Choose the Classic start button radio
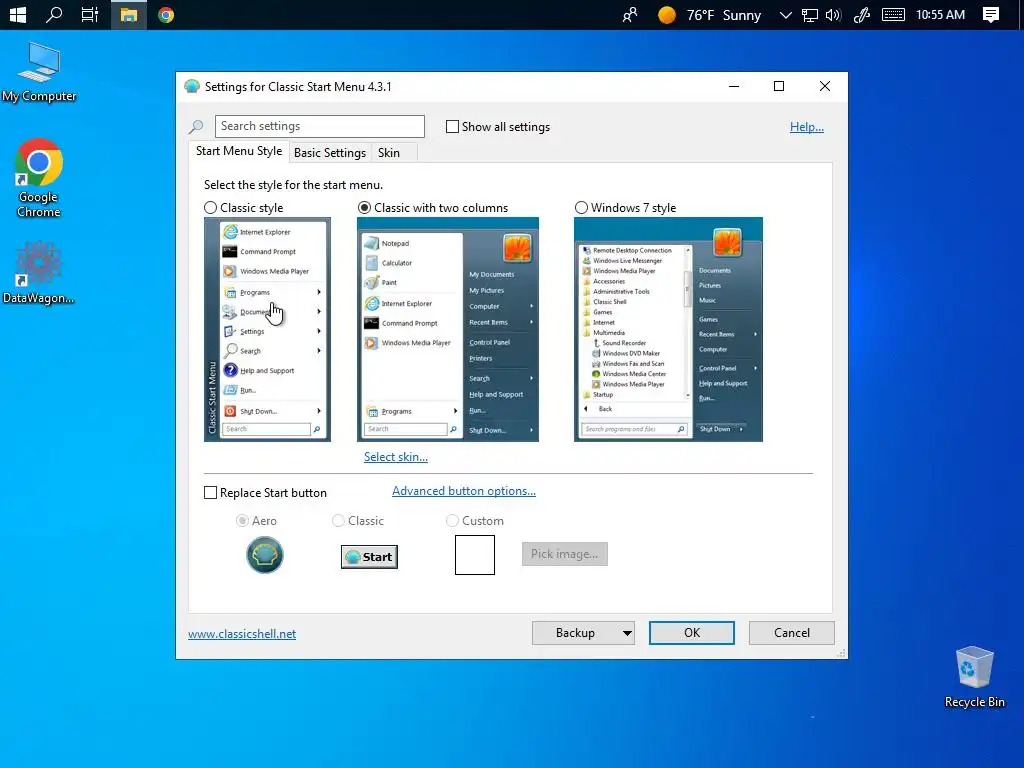This screenshot has width=1024, height=768. tap(338, 520)
